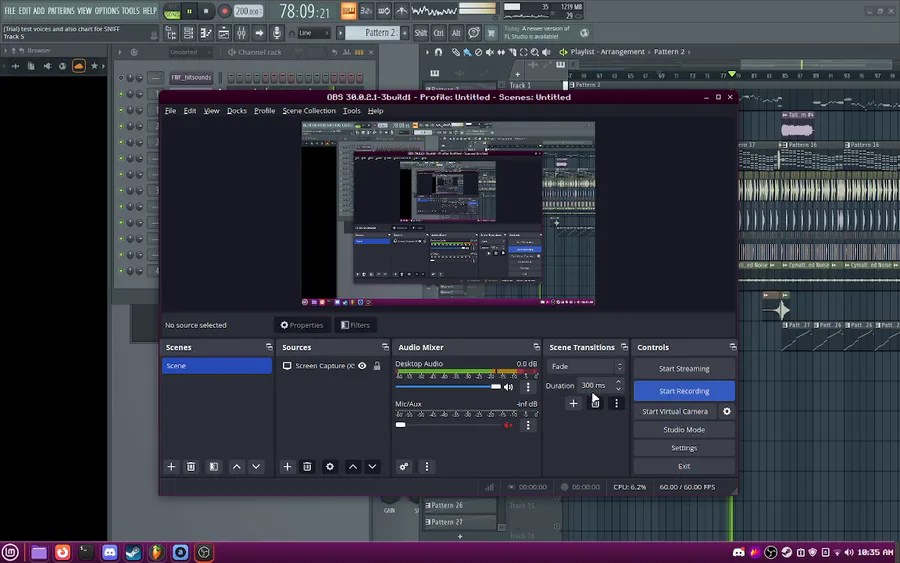Click Start Virtual Camera button
The height and width of the screenshot is (563, 900).
pyautogui.click(x=675, y=411)
